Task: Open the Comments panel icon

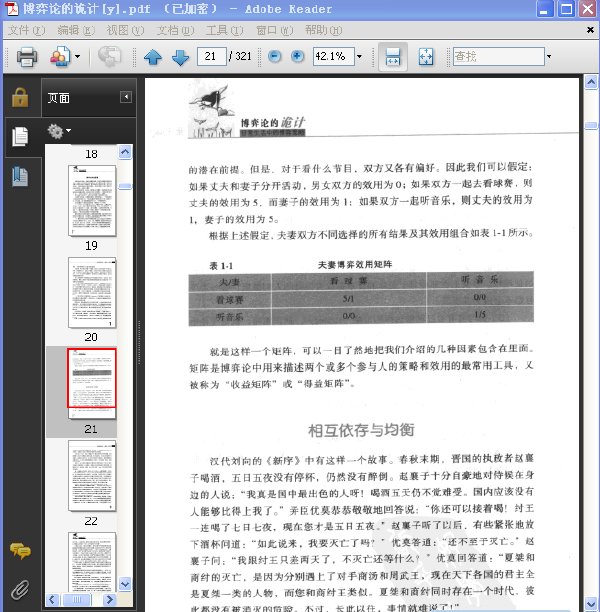Action: [20, 551]
